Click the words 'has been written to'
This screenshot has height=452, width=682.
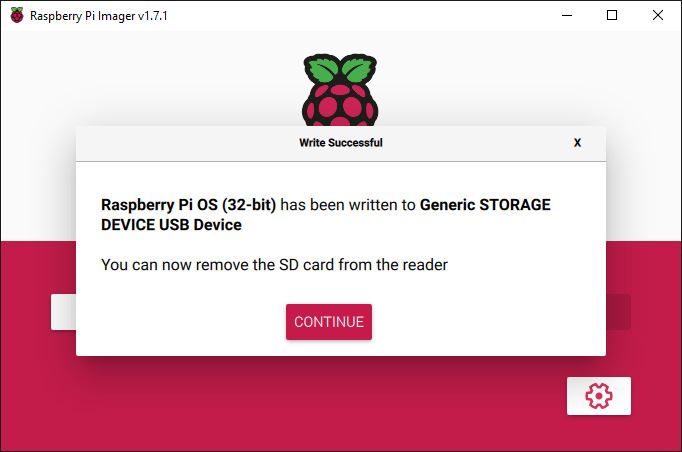[x=348, y=204]
